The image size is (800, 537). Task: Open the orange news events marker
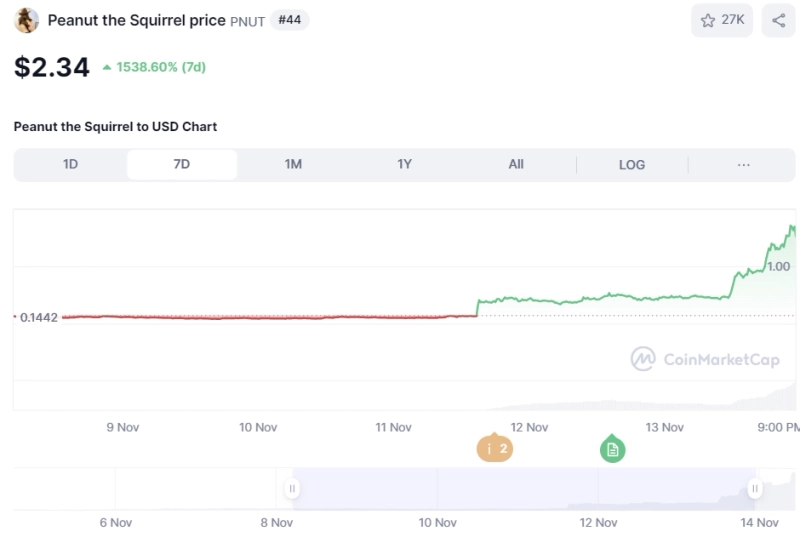coord(494,449)
